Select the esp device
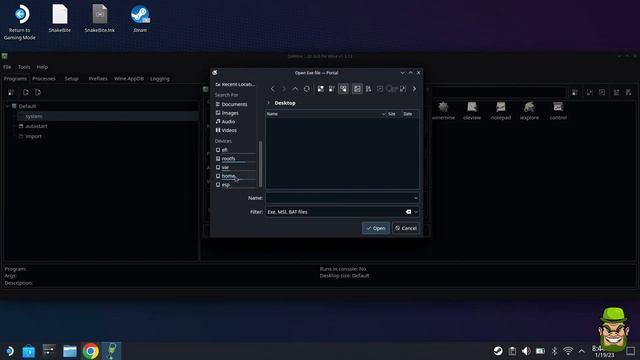This screenshot has height=360, width=640. (x=236, y=184)
